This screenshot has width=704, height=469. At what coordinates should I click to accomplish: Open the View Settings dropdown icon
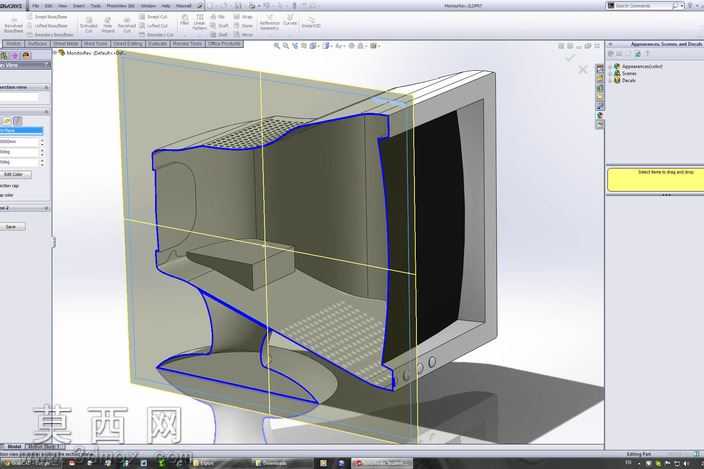(374, 46)
